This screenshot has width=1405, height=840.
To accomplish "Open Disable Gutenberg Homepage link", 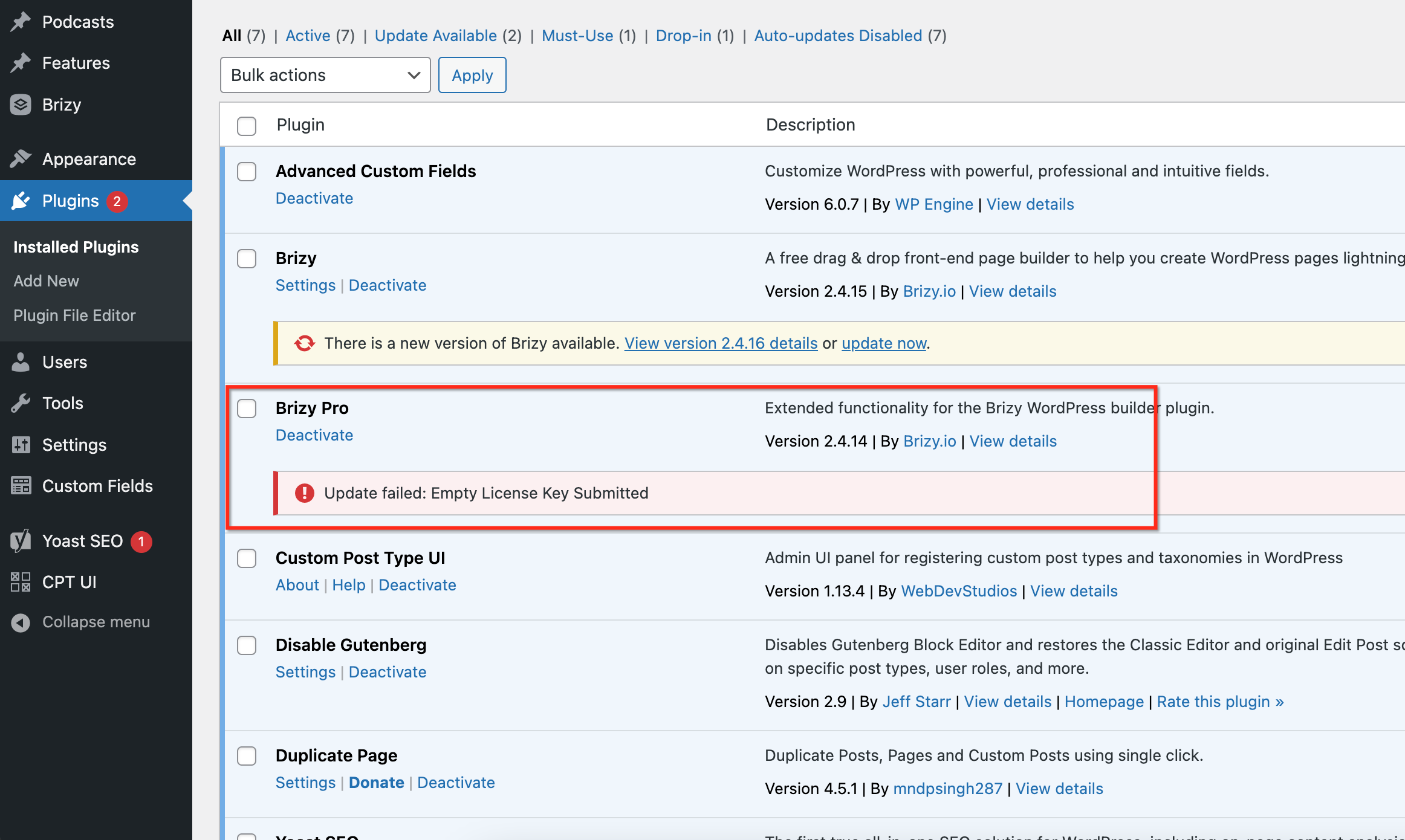I will pyautogui.click(x=1104, y=702).
